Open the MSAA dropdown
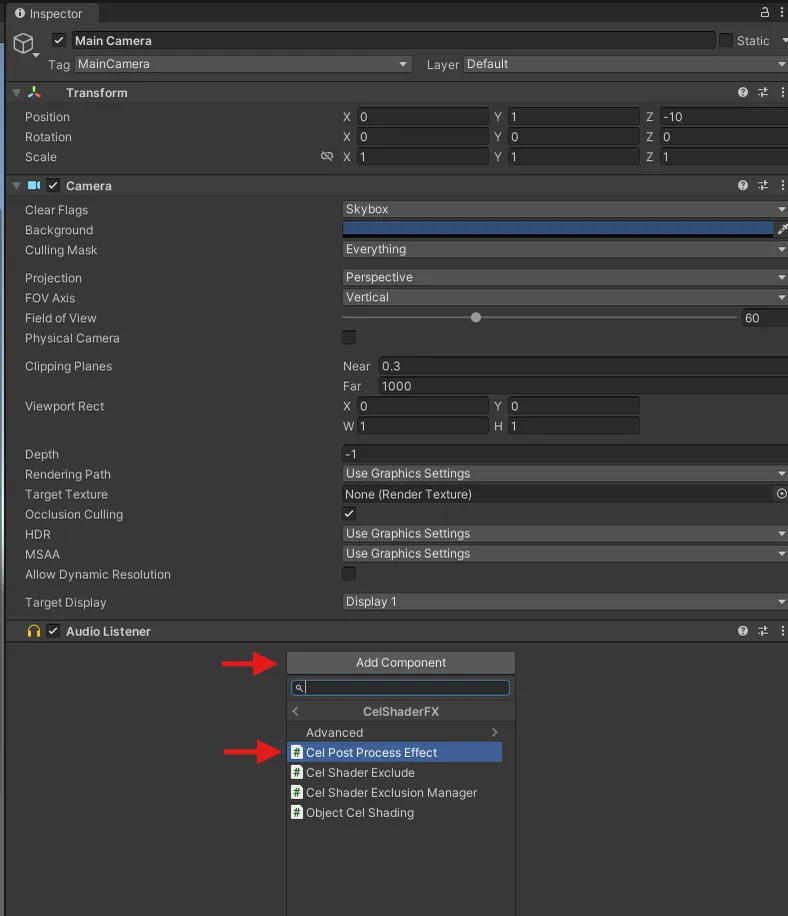This screenshot has width=788, height=916. pyautogui.click(x=565, y=553)
